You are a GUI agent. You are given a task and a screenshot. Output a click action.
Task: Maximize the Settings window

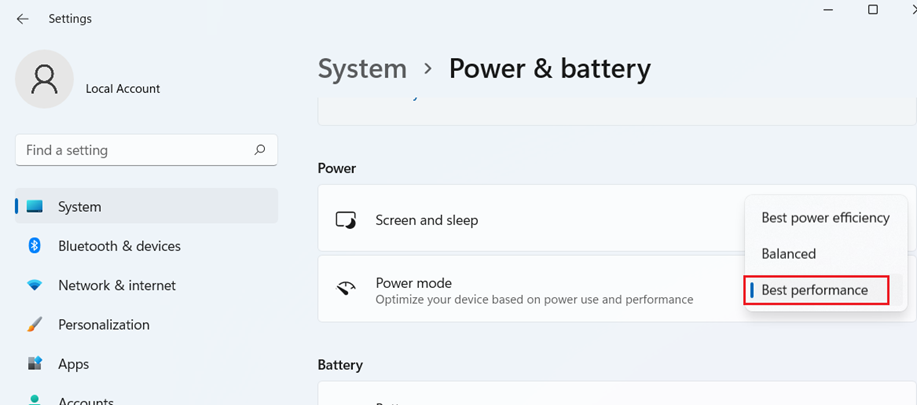point(872,10)
